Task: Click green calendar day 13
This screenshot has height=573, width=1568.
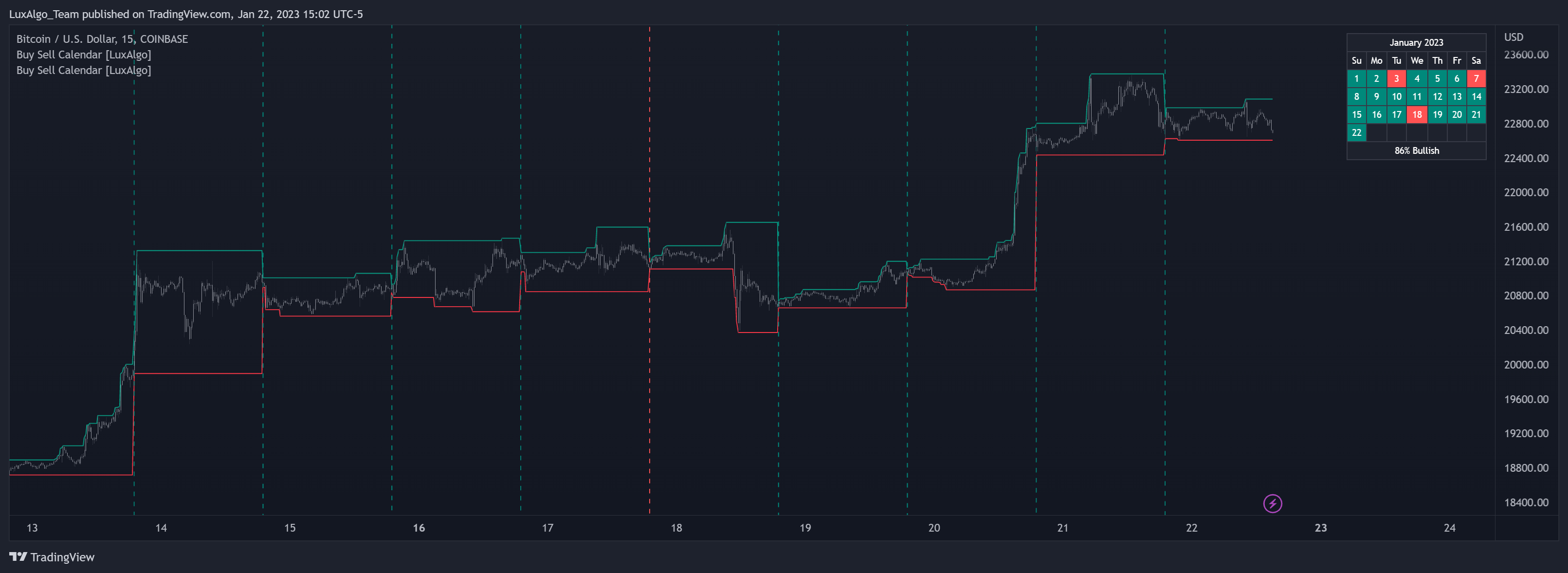Action: coord(1457,96)
